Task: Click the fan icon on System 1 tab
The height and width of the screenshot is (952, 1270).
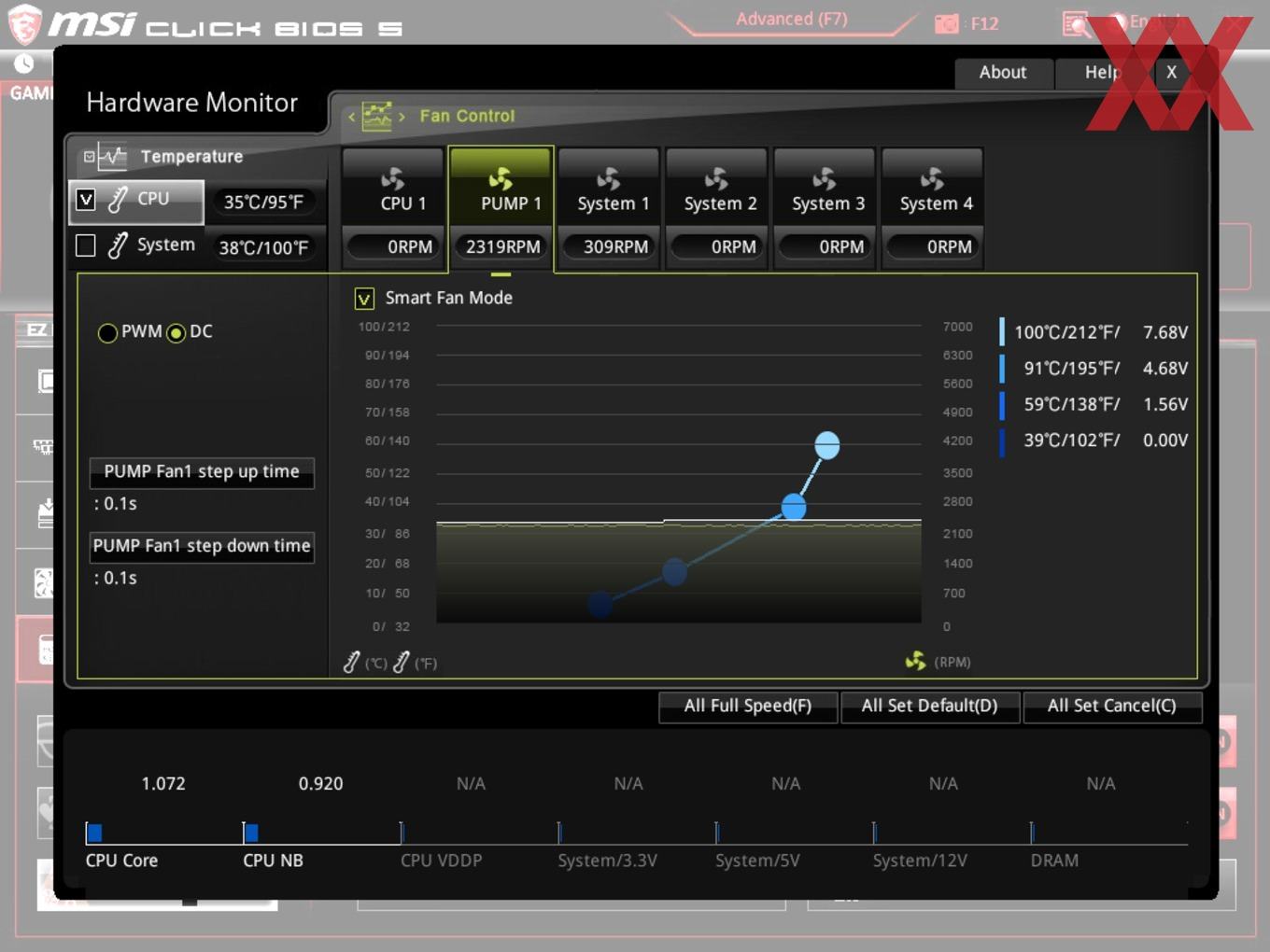Action: (609, 178)
